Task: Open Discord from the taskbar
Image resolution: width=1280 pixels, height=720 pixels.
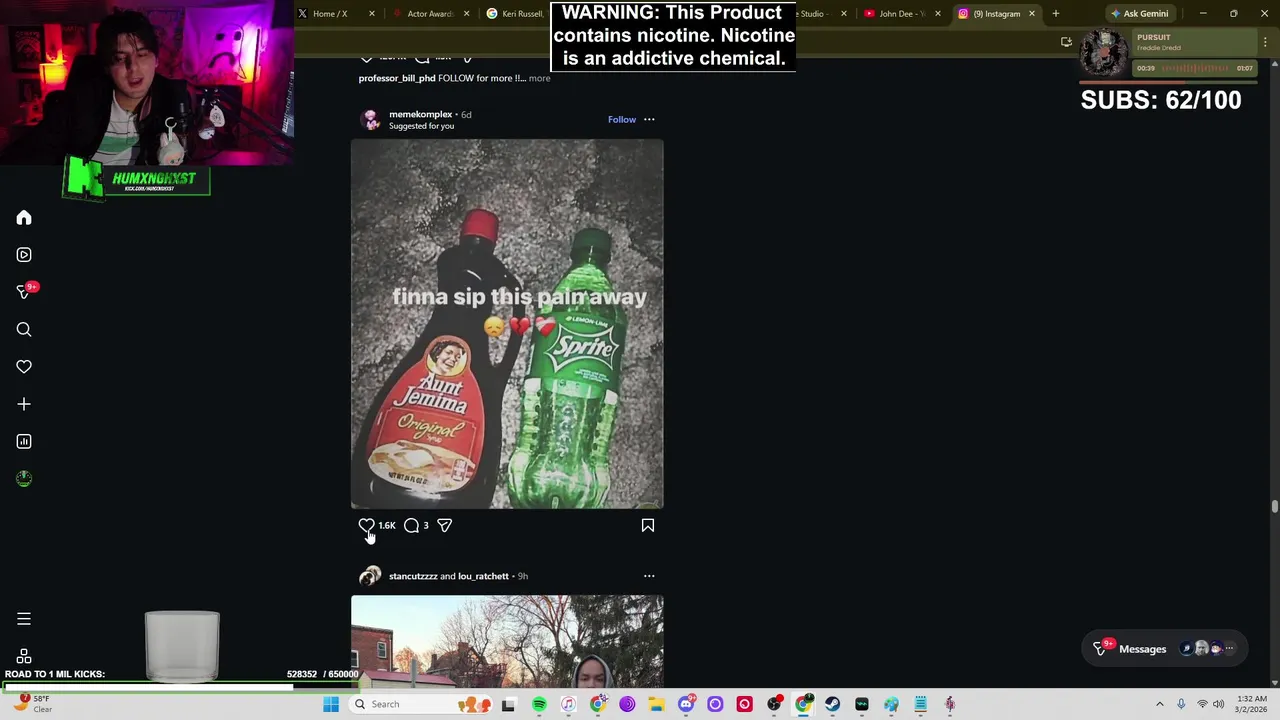Action: coord(686,704)
